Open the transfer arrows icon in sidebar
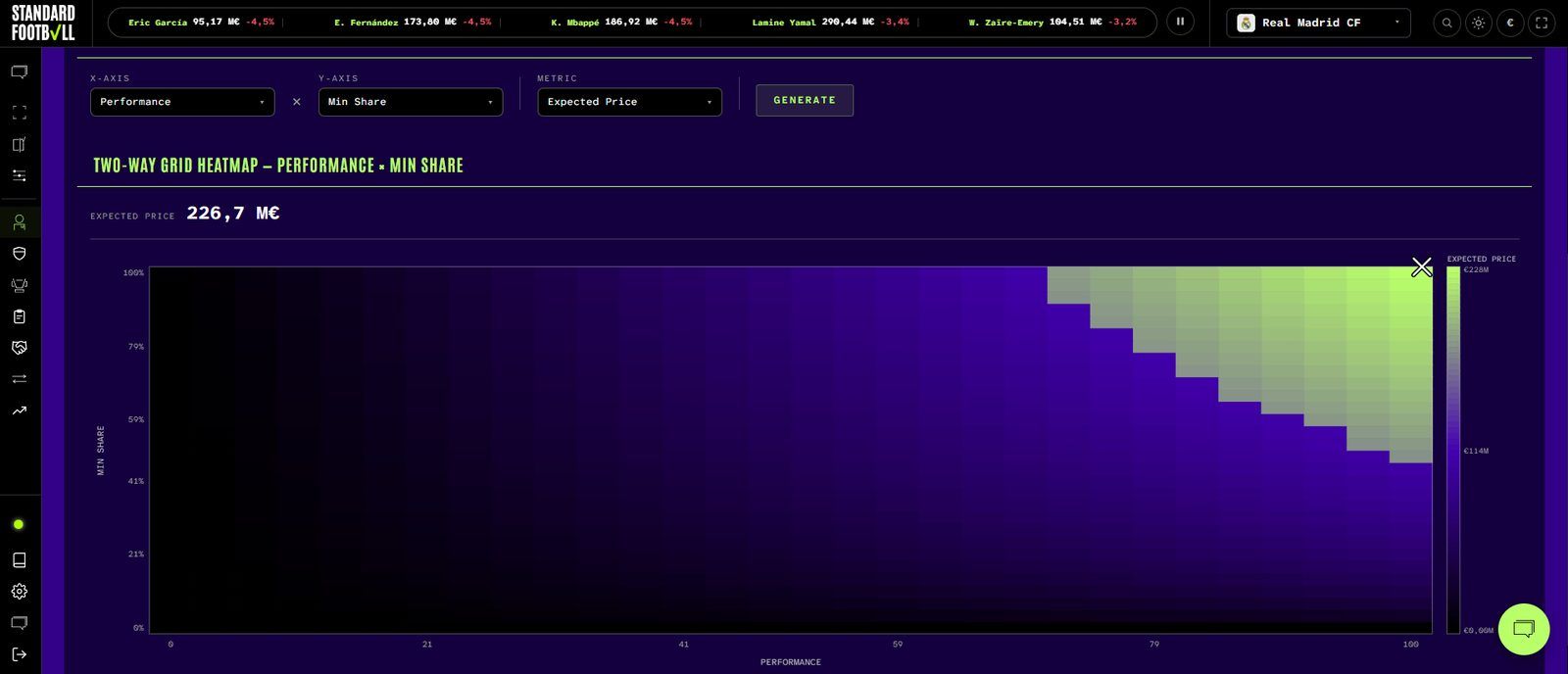The height and width of the screenshot is (674, 1568). click(19, 378)
